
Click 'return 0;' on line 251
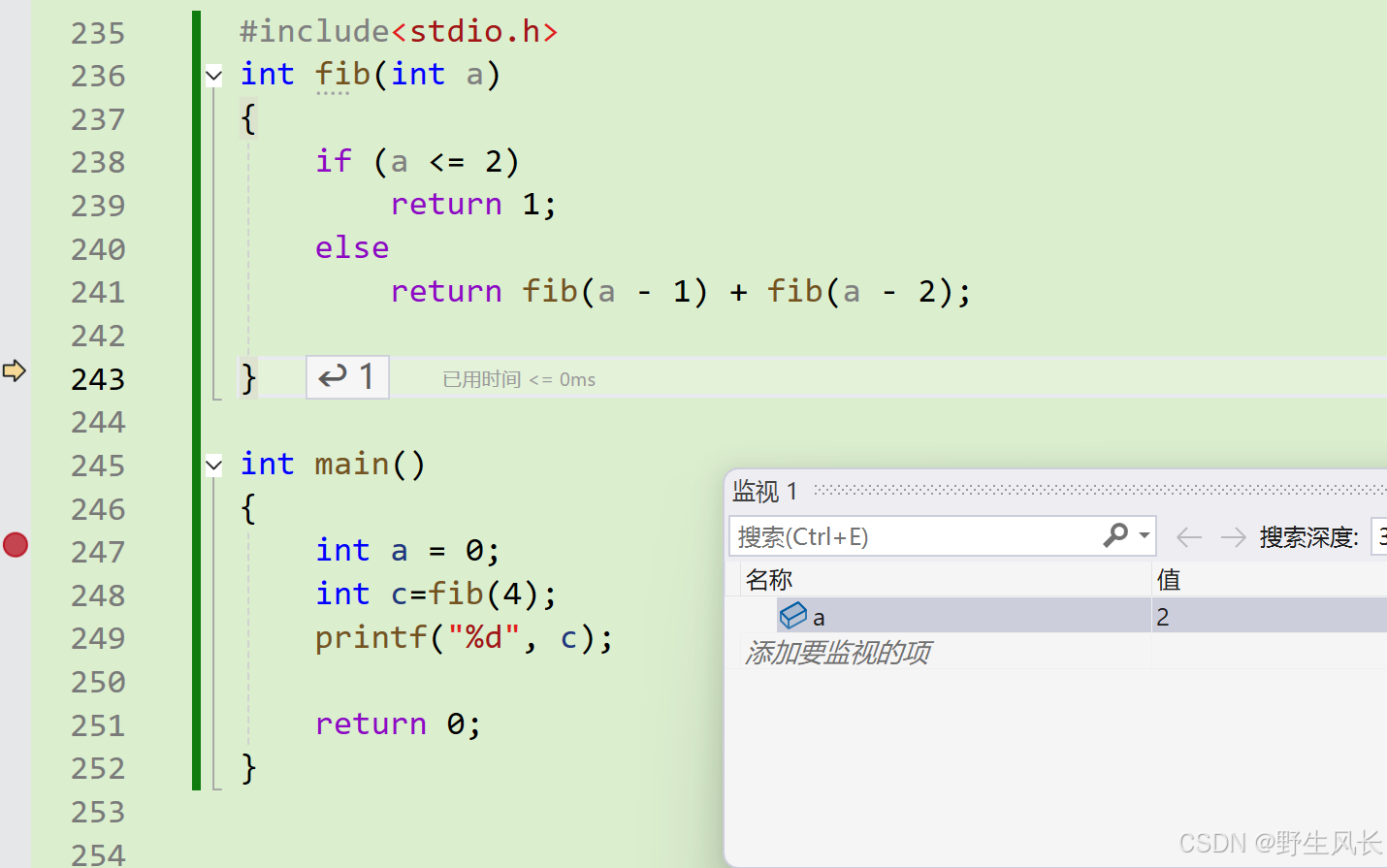[x=399, y=723]
